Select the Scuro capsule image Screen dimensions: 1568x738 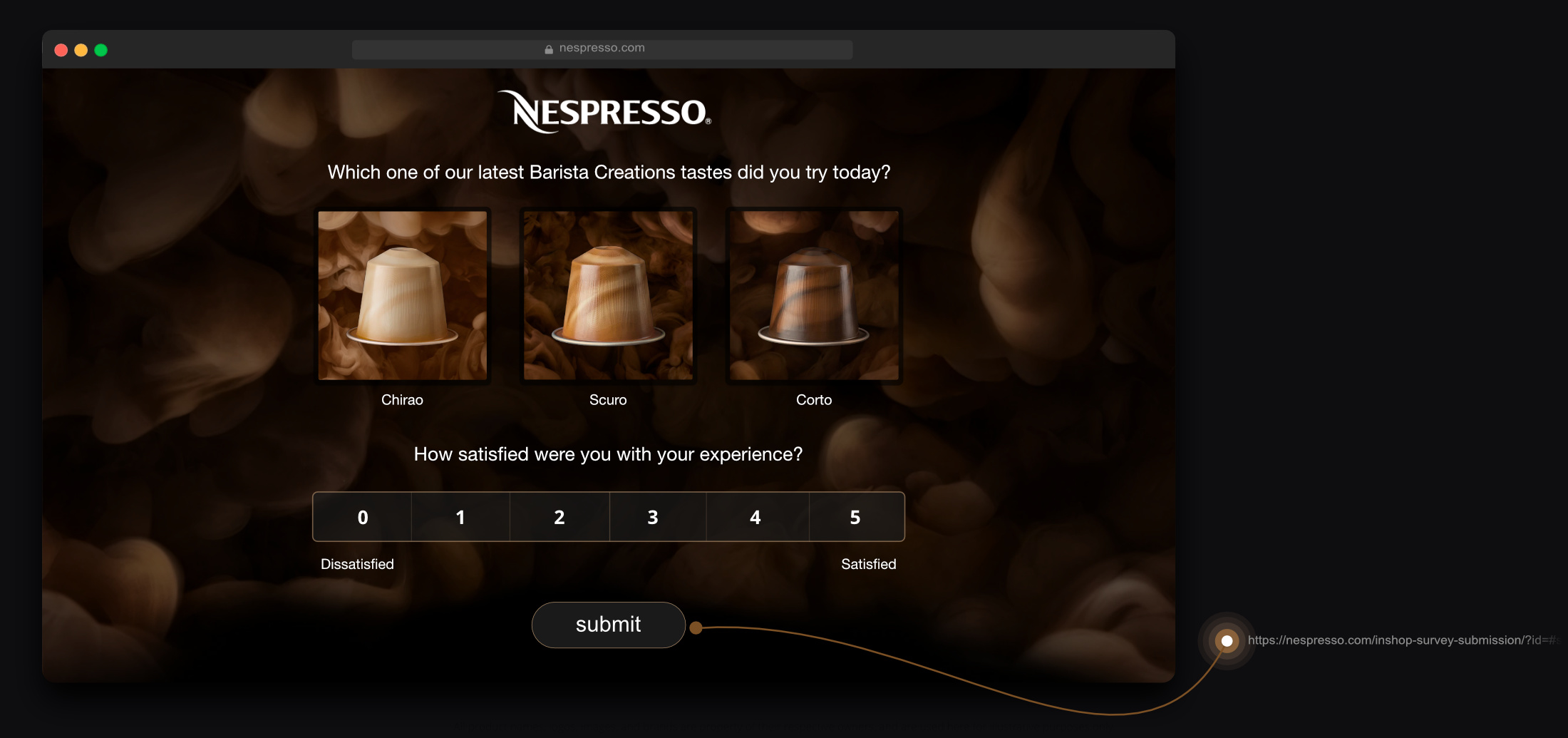[x=608, y=295]
